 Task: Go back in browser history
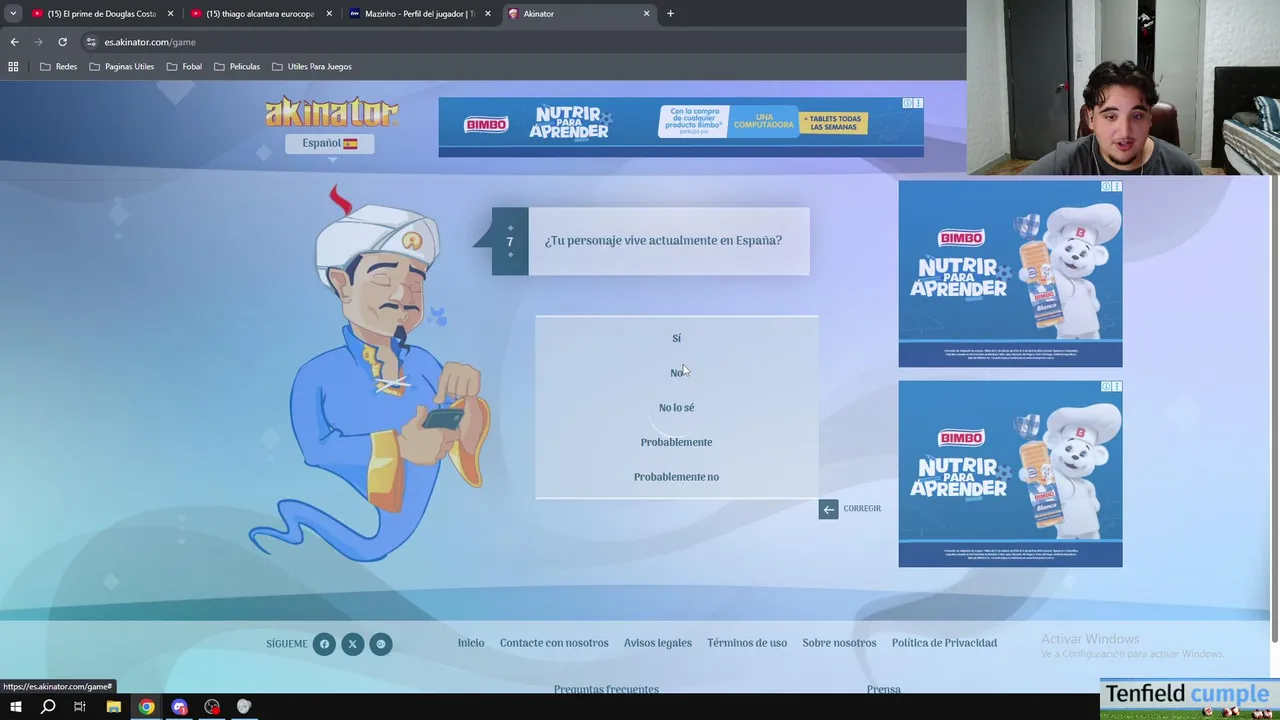(14, 42)
